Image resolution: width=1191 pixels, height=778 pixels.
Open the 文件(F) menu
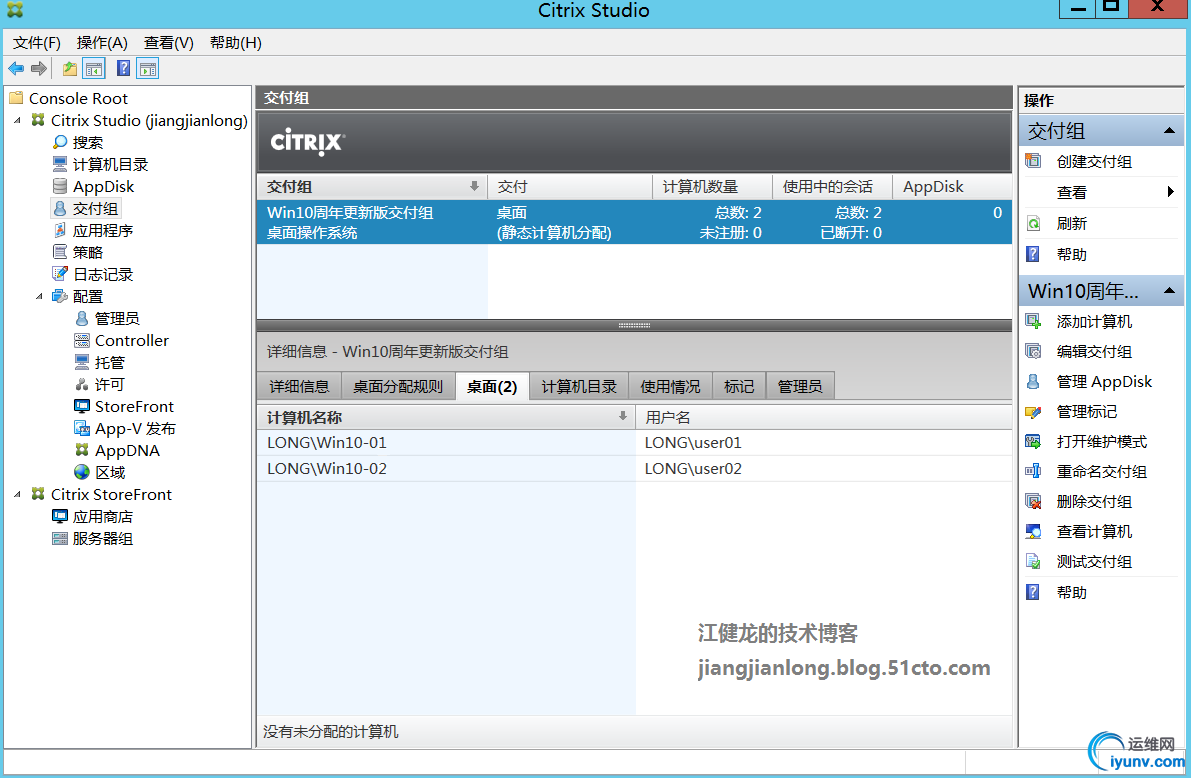36,43
